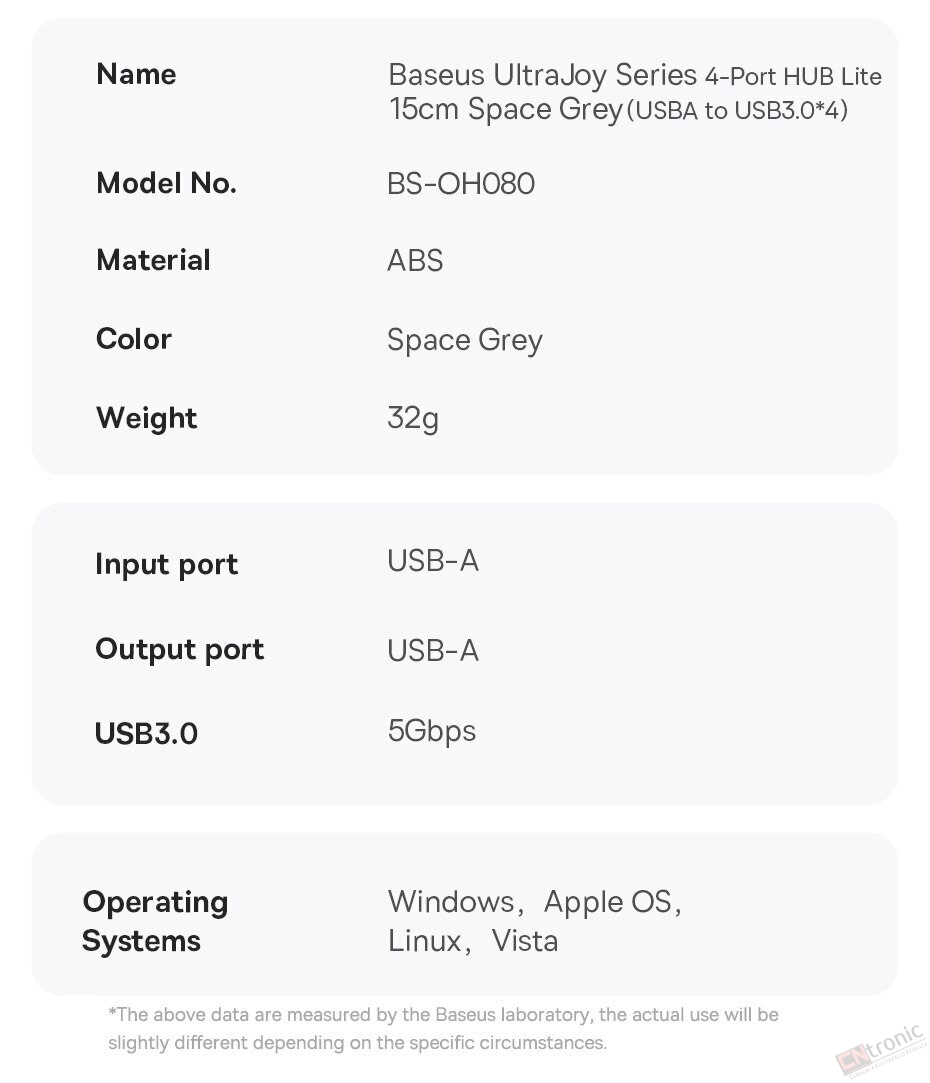Click the Baseus UltraJoy Series product name
930x1083 pixels.
[634, 92]
